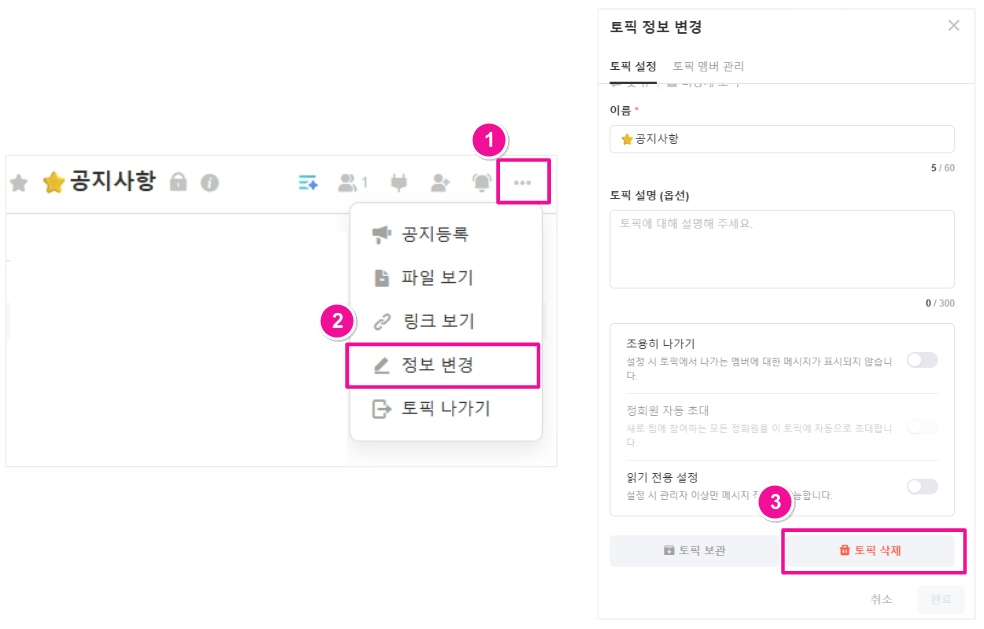Show the topic members list icon
The image size is (984, 629).
click(352, 182)
